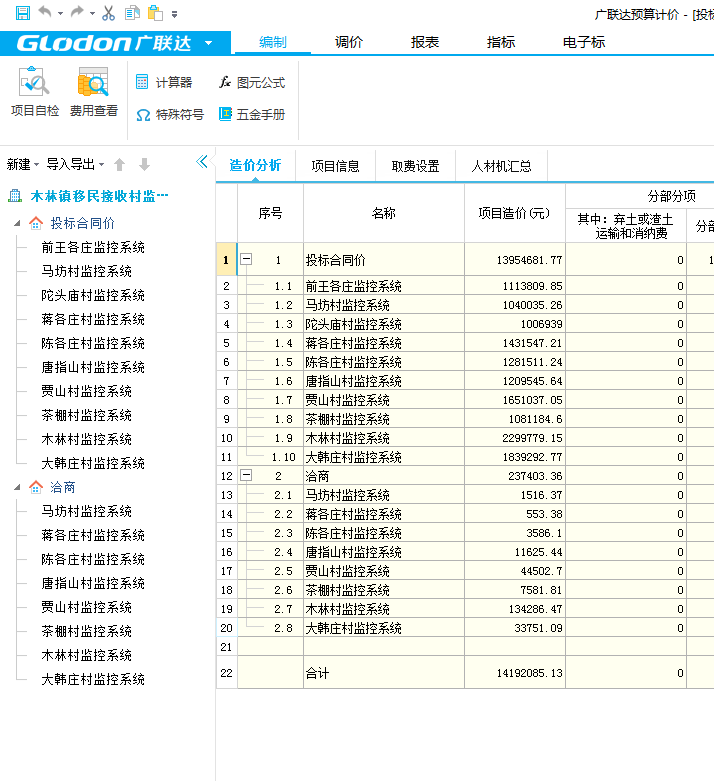Screen dimensions: 714x781
Task: Click the Copy icon in quick toolbar
Action: [x=132, y=12]
